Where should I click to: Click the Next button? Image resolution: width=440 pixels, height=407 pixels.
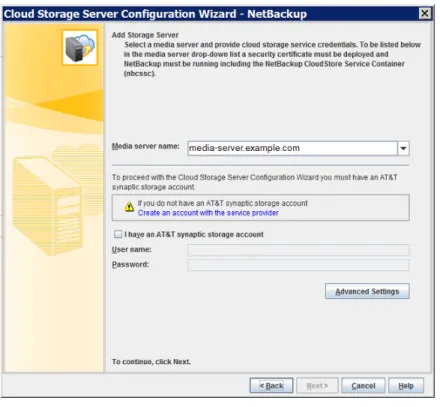317,386
